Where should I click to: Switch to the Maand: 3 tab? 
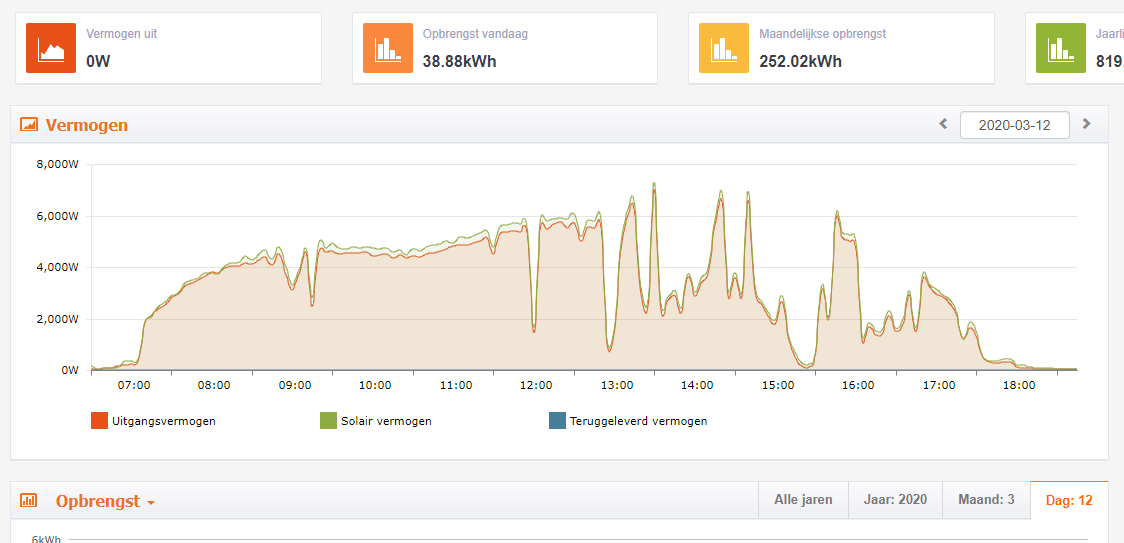pyautogui.click(x=986, y=500)
